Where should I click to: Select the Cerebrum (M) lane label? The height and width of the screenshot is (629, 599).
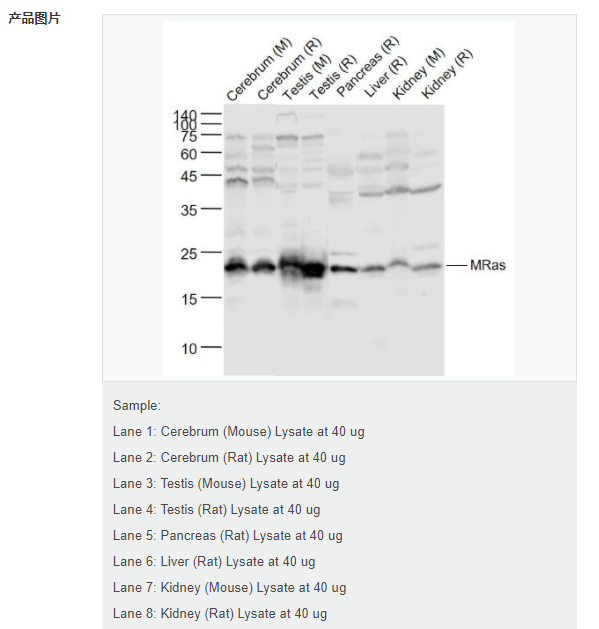[x=259, y=70]
